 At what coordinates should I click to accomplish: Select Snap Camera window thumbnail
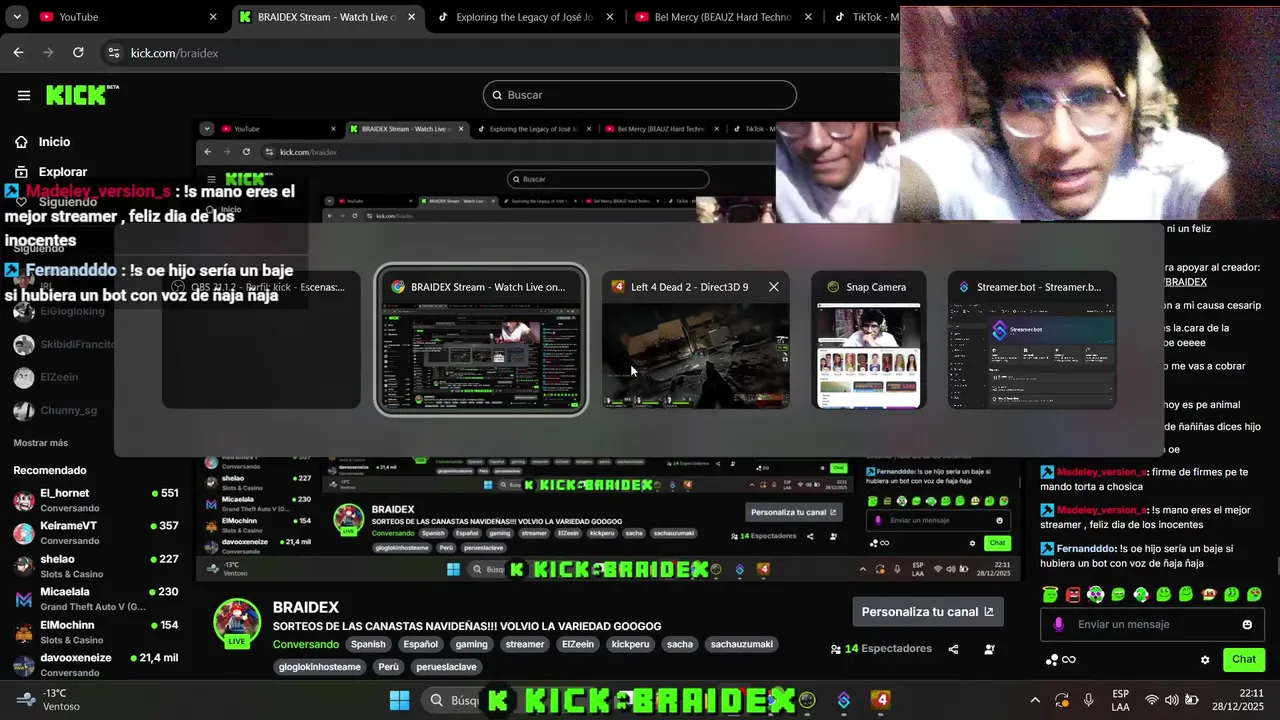[x=869, y=340]
